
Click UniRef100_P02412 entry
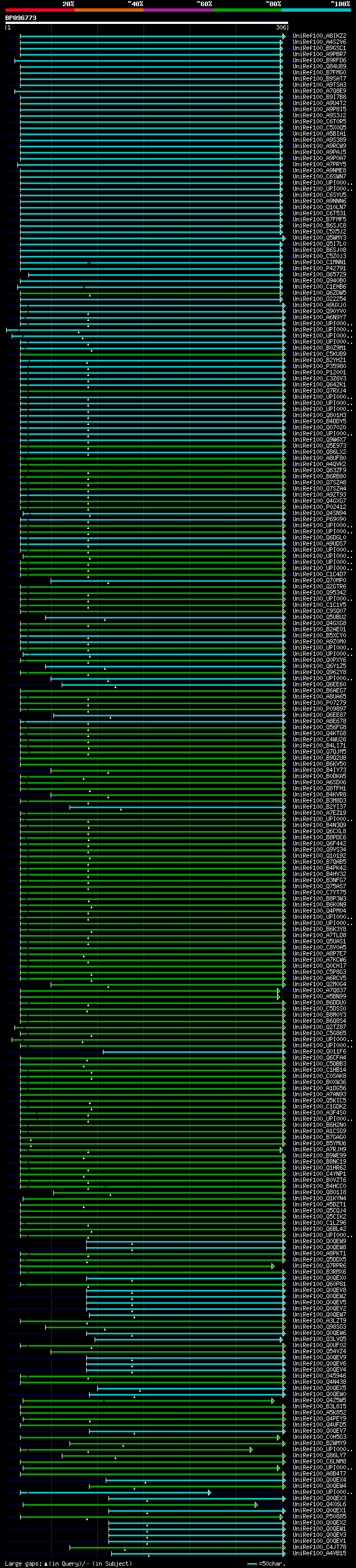[x=319, y=507]
